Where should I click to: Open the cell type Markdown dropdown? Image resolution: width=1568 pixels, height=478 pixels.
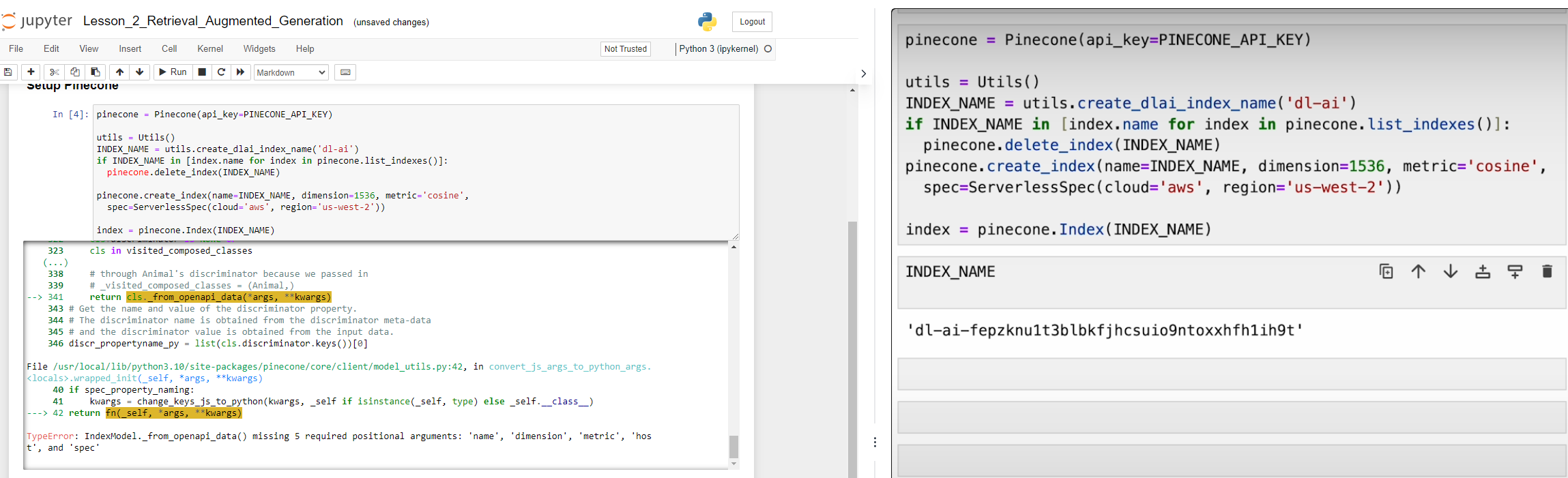click(291, 72)
